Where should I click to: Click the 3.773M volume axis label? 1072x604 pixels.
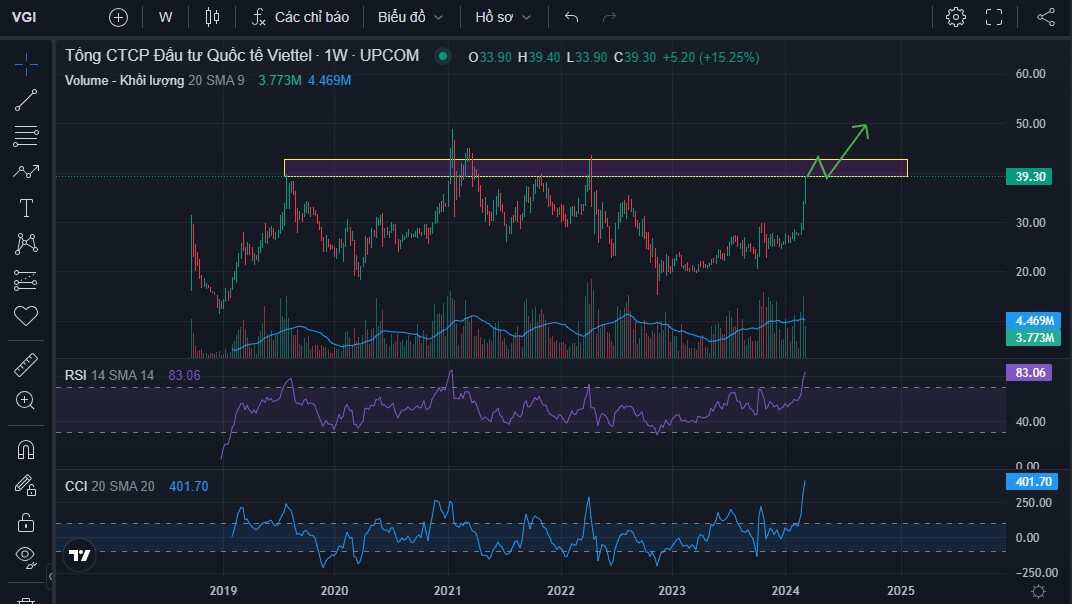tap(1033, 337)
